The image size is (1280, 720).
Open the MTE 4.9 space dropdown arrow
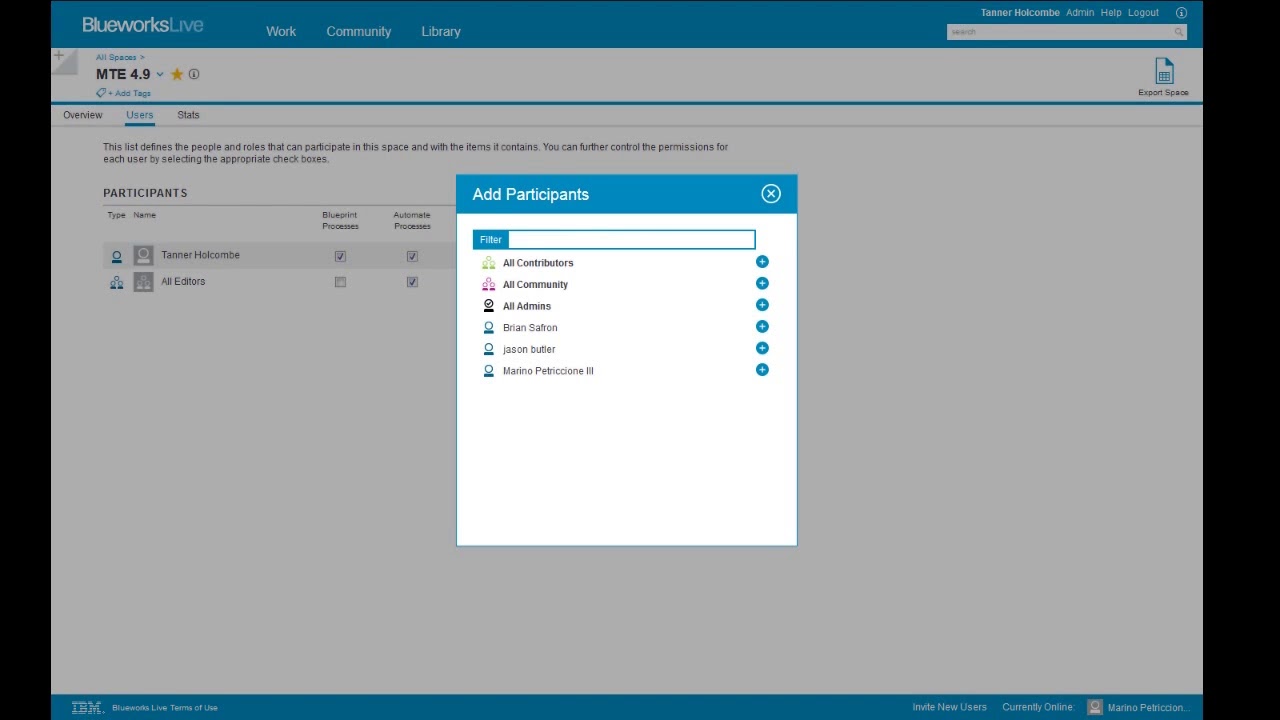point(160,75)
